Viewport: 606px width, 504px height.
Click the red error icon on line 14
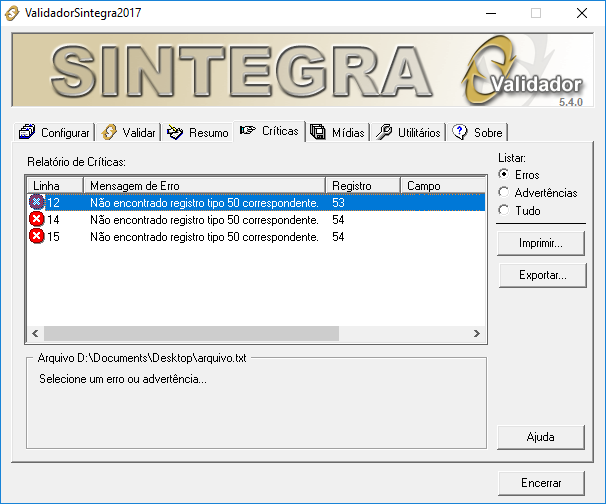point(37,219)
